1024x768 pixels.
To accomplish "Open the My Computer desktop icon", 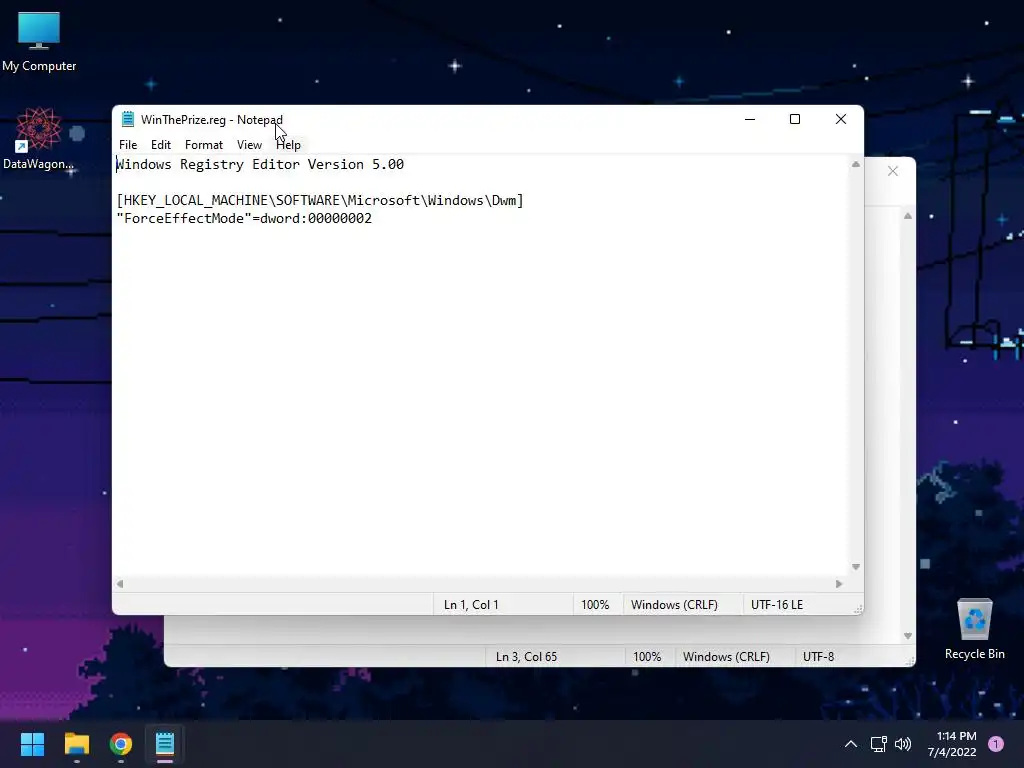I will tap(39, 42).
